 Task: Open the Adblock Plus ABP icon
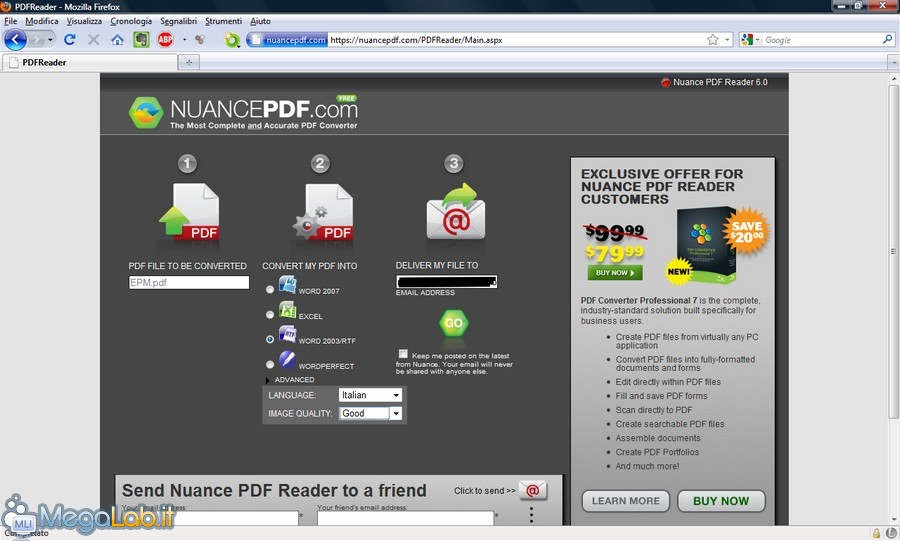pyautogui.click(x=165, y=40)
